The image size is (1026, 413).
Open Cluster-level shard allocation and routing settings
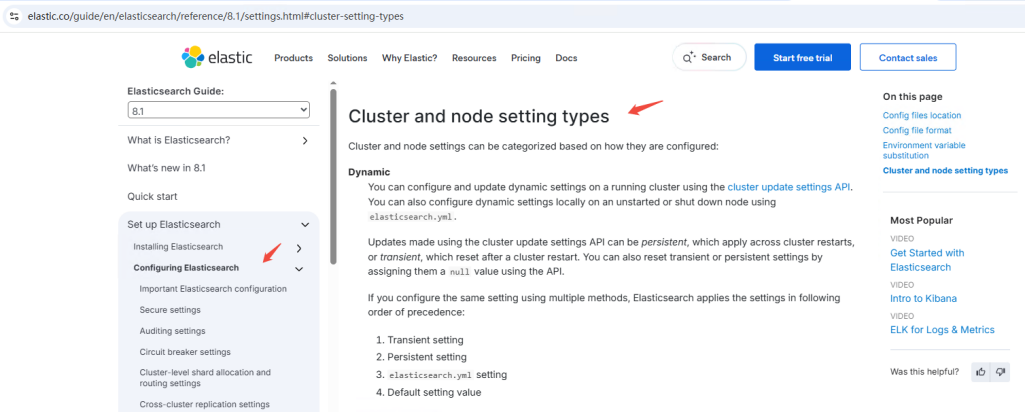205,378
